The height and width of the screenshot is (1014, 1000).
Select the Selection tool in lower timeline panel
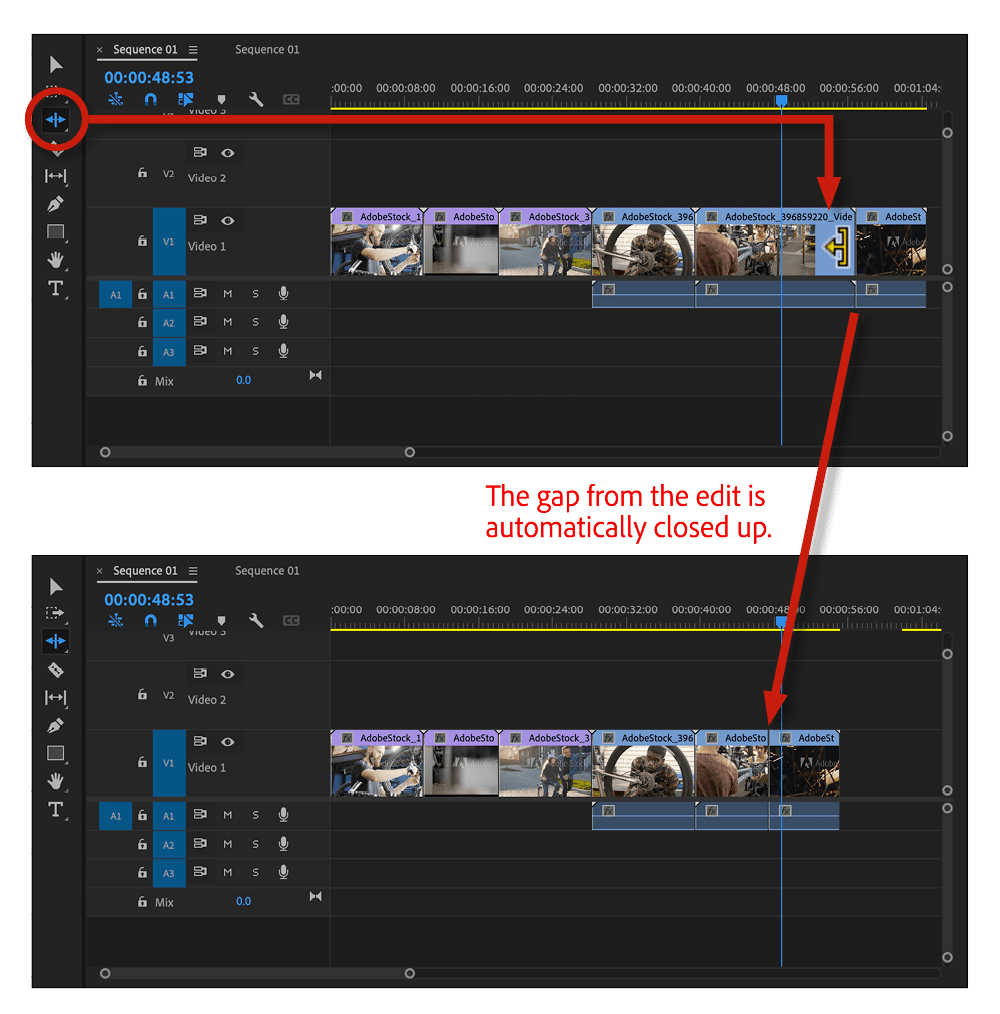click(x=56, y=587)
